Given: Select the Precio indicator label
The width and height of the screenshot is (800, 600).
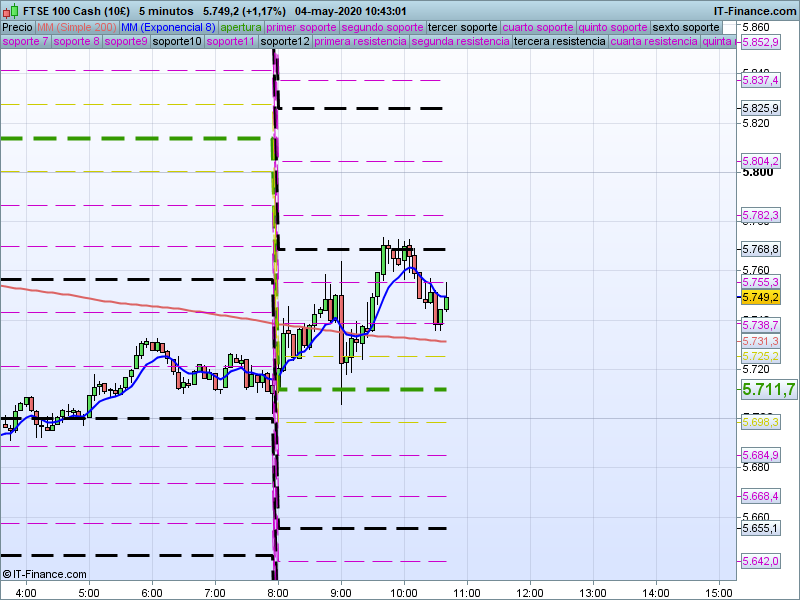Looking at the screenshot, I should 18,27.
